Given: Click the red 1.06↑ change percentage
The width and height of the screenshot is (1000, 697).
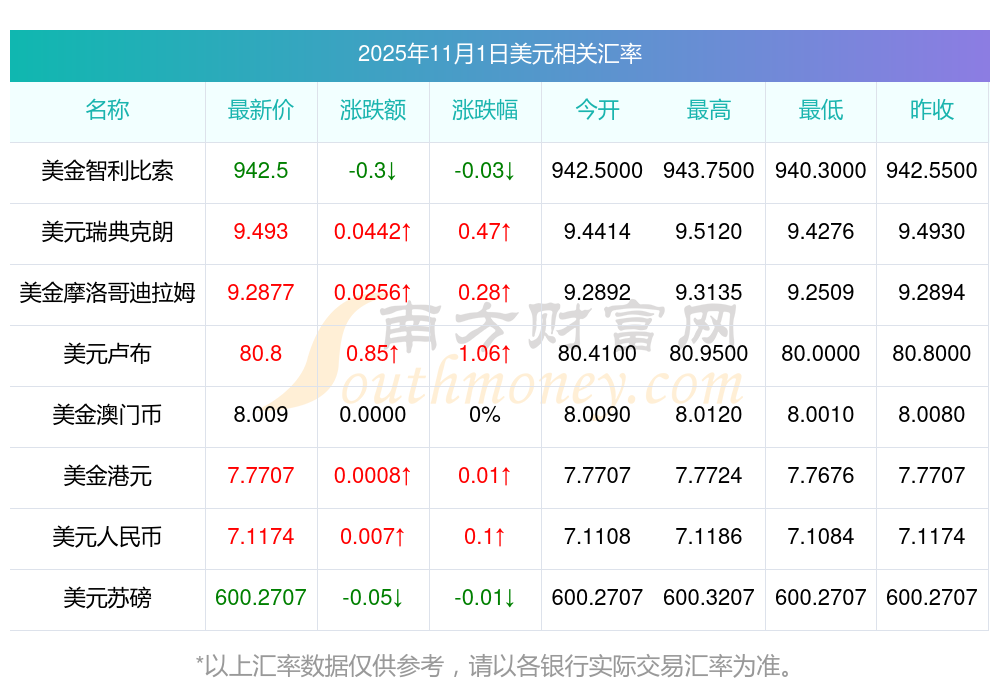Looking at the screenshot, I should coord(485,354).
